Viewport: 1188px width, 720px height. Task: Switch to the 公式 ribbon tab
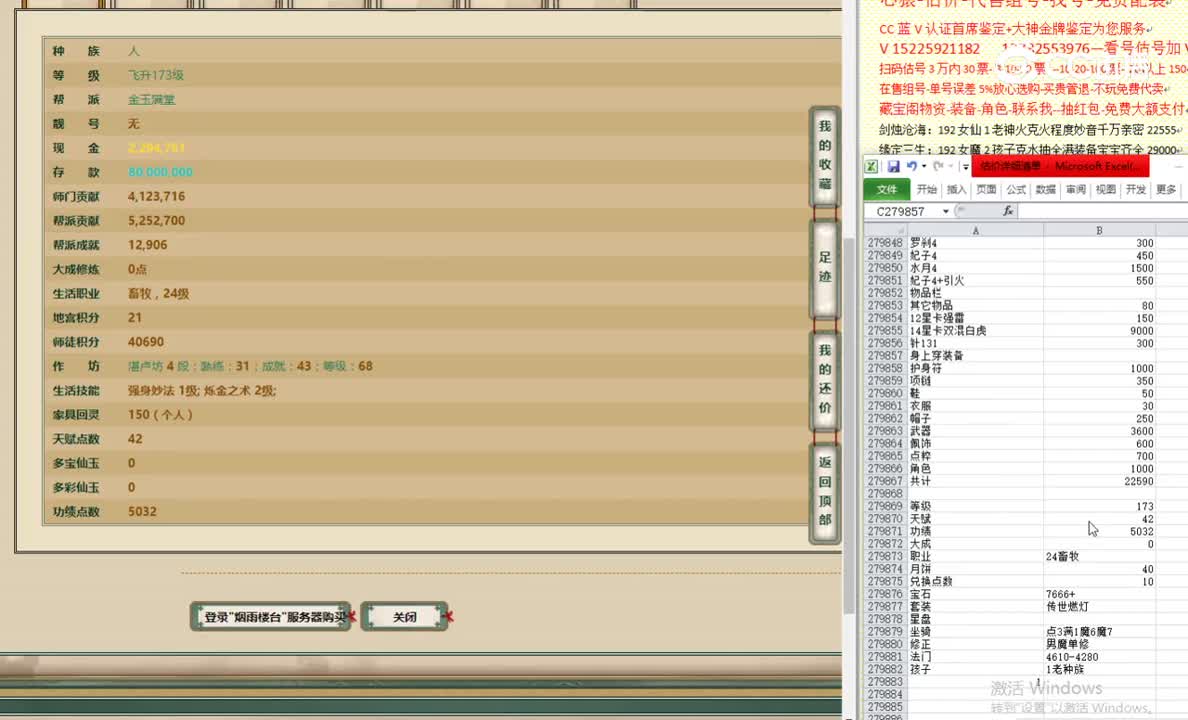(1016, 189)
